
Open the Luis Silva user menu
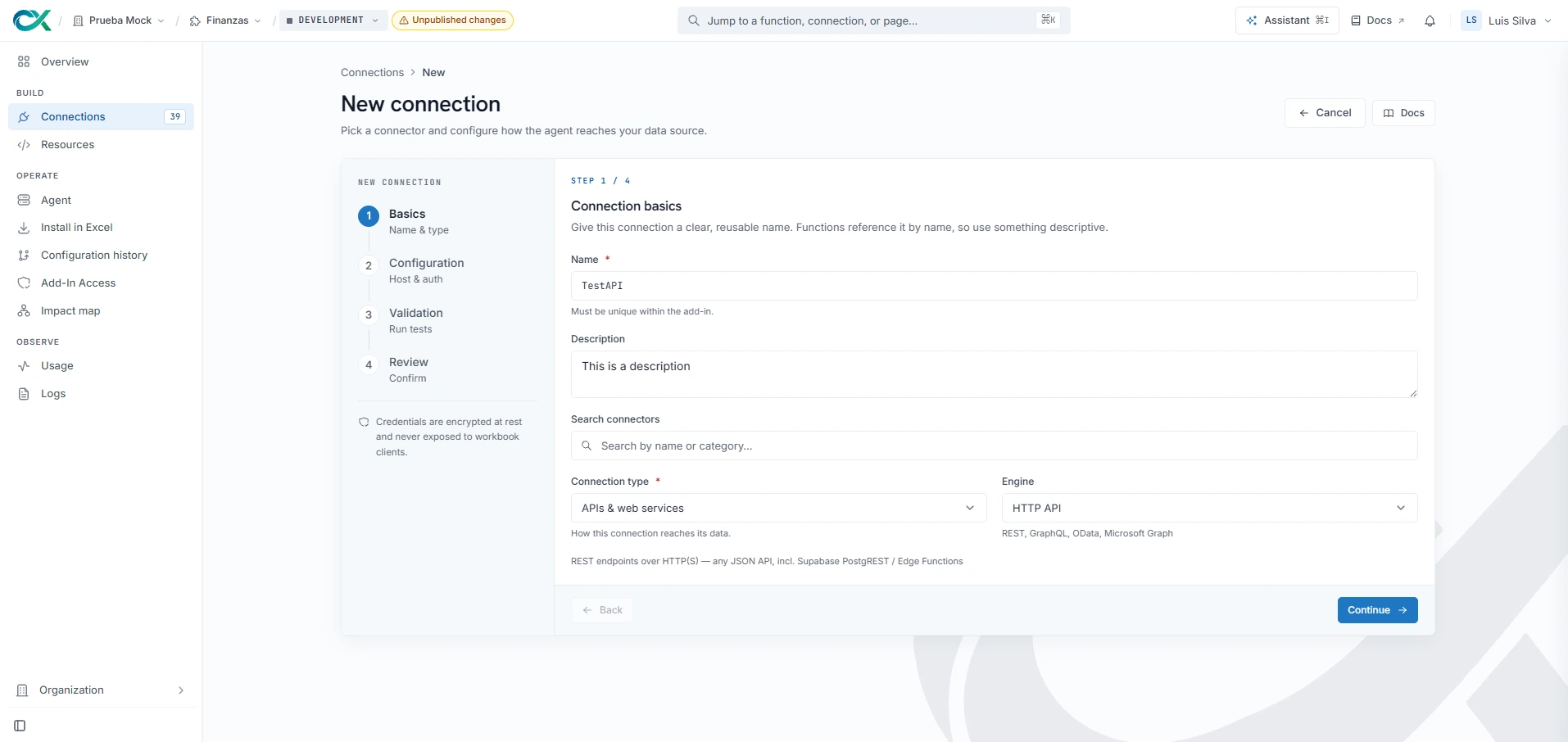click(1507, 20)
